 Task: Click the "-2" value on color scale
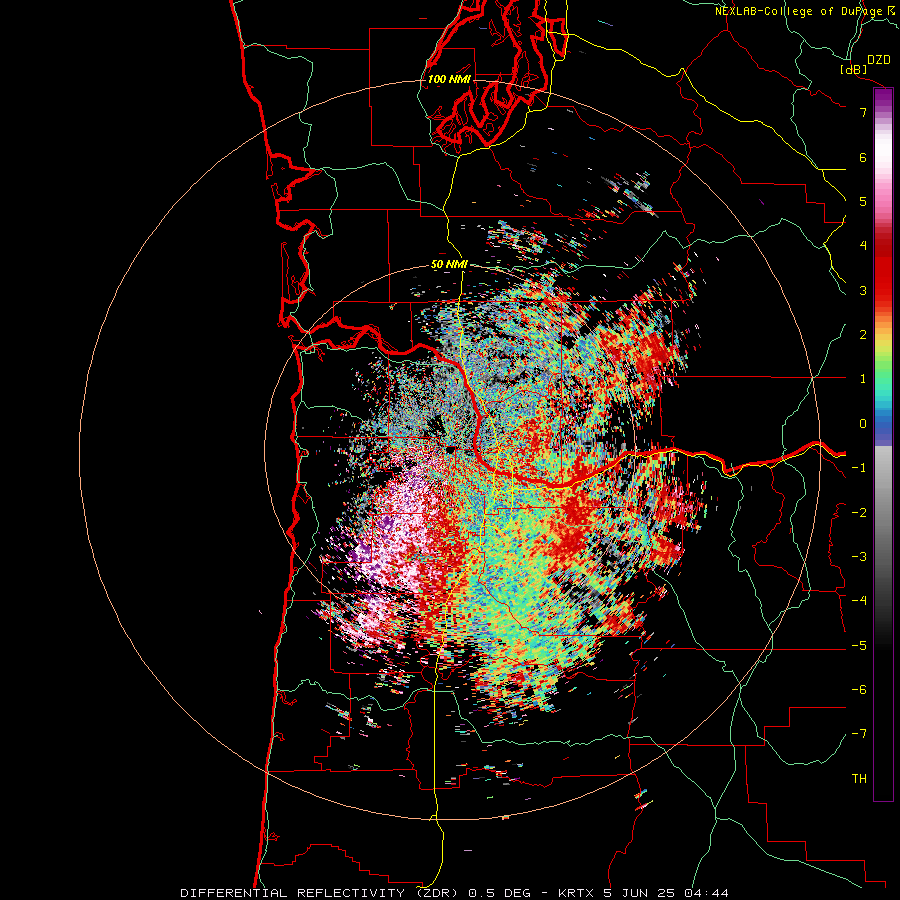click(859, 513)
